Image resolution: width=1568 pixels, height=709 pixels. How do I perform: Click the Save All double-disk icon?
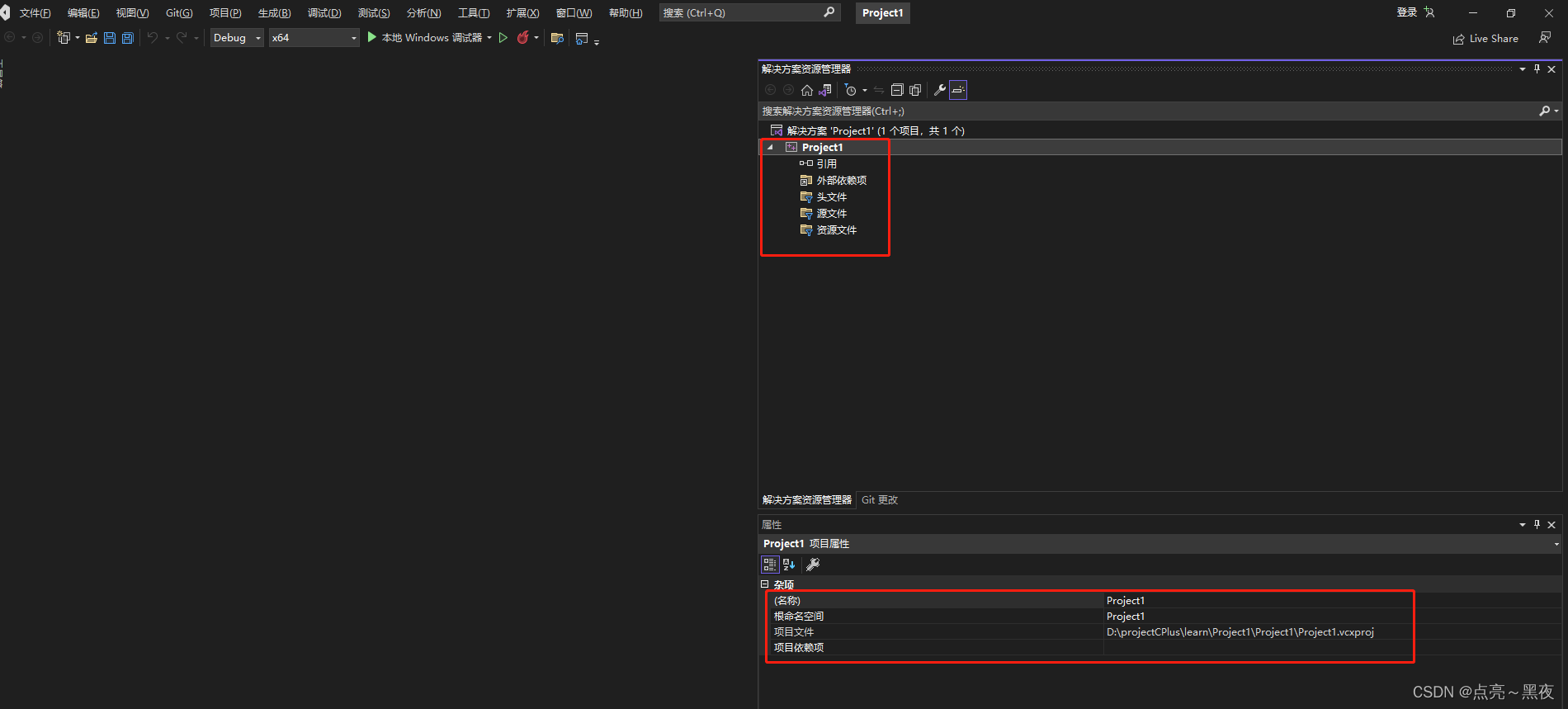tap(128, 38)
